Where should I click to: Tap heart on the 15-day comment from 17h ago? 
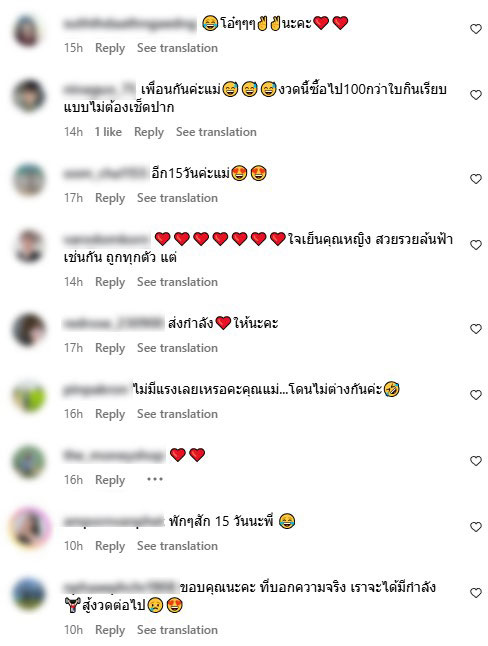tap(476, 179)
